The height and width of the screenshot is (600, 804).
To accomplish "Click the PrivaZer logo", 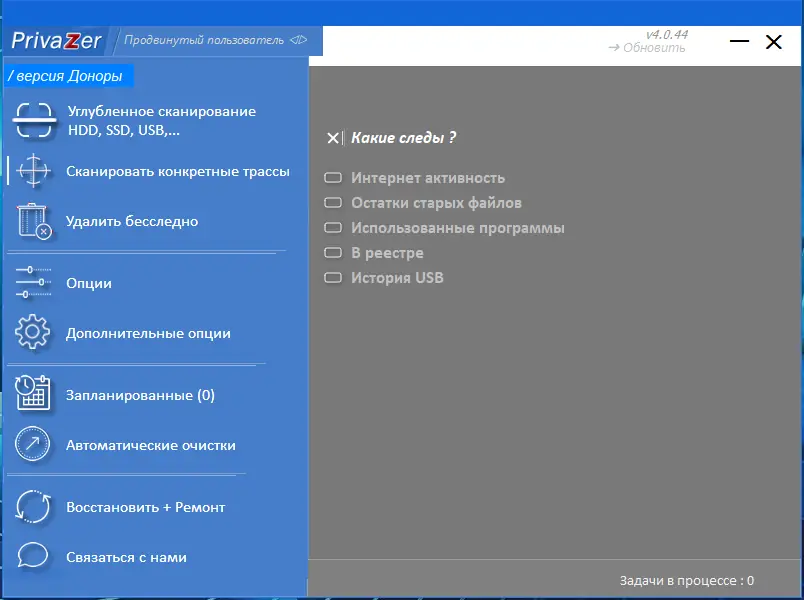I will (56, 41).
